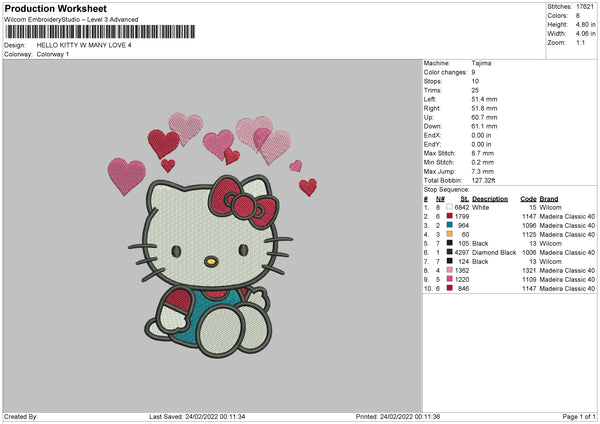
Task: Select the Trims value 25
Action: tap(475, 90)
